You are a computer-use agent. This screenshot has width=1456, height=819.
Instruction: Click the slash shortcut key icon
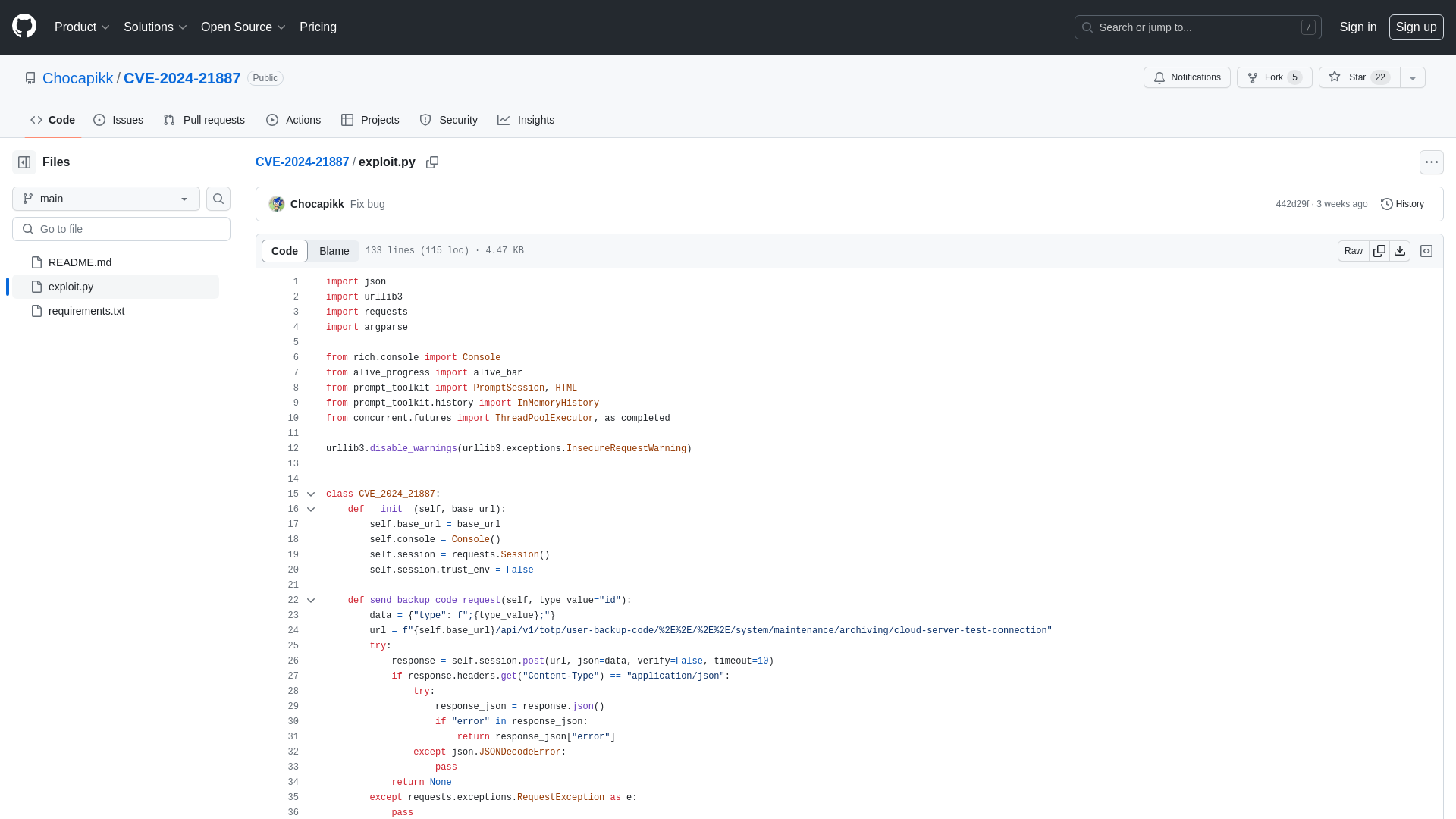pos(1308,27)
